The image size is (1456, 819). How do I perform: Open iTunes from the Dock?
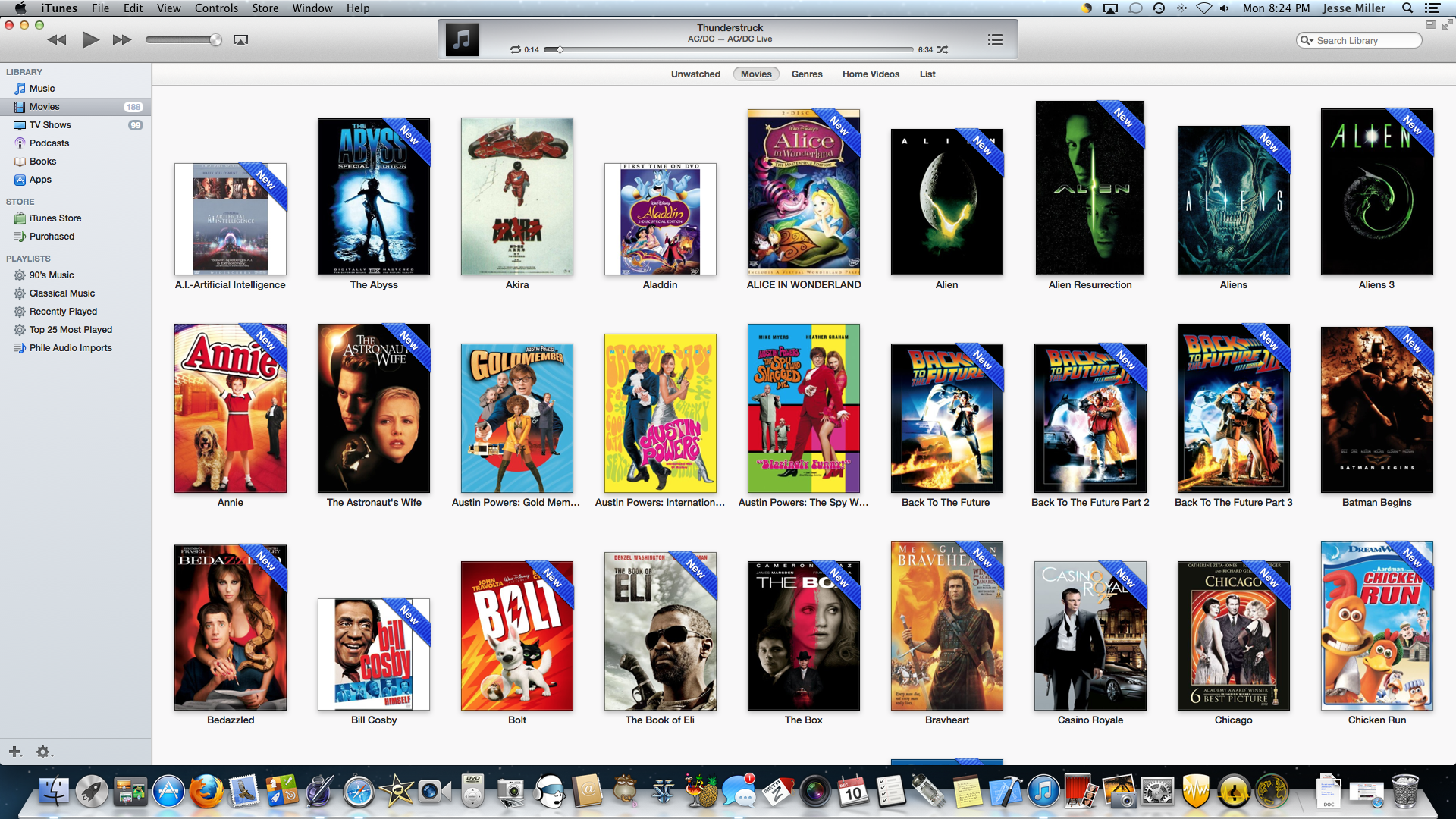(1043, 792)
